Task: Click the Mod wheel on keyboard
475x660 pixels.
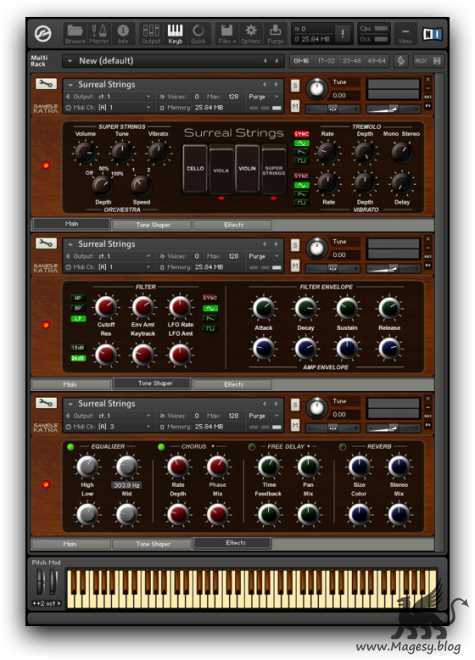Action: tap(53, 582)
